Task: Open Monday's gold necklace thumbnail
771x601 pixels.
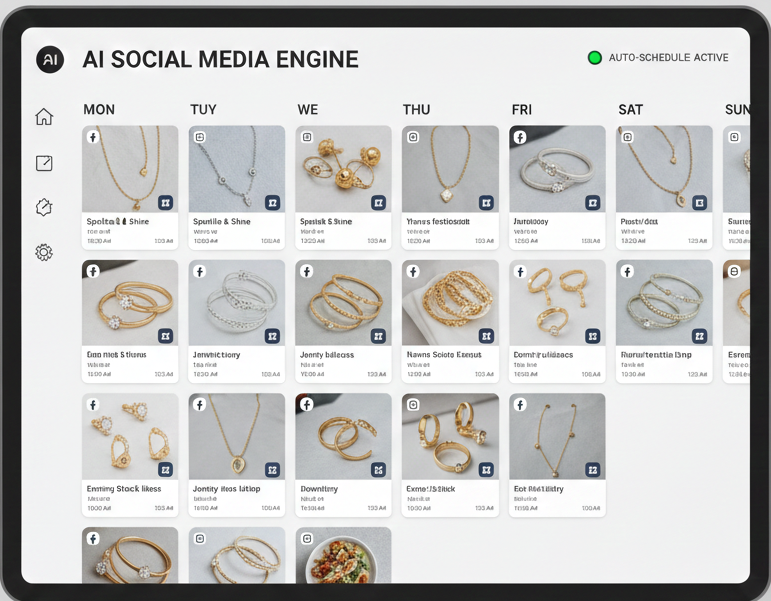Action: [x=130, y=169]
